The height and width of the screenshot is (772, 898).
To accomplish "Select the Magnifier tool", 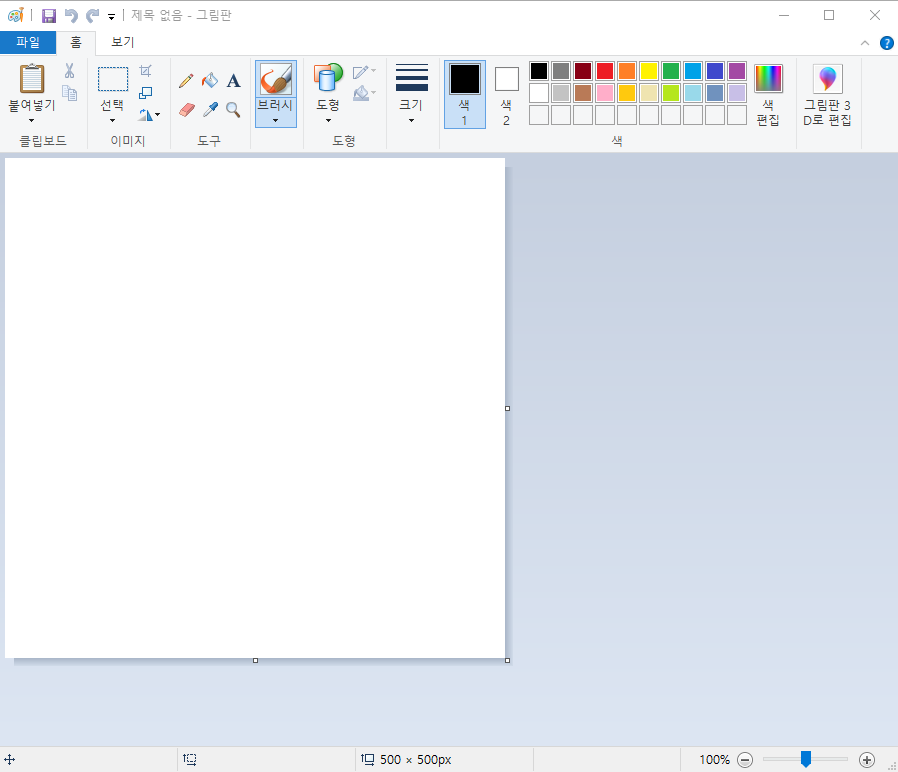I will point(233,109).
